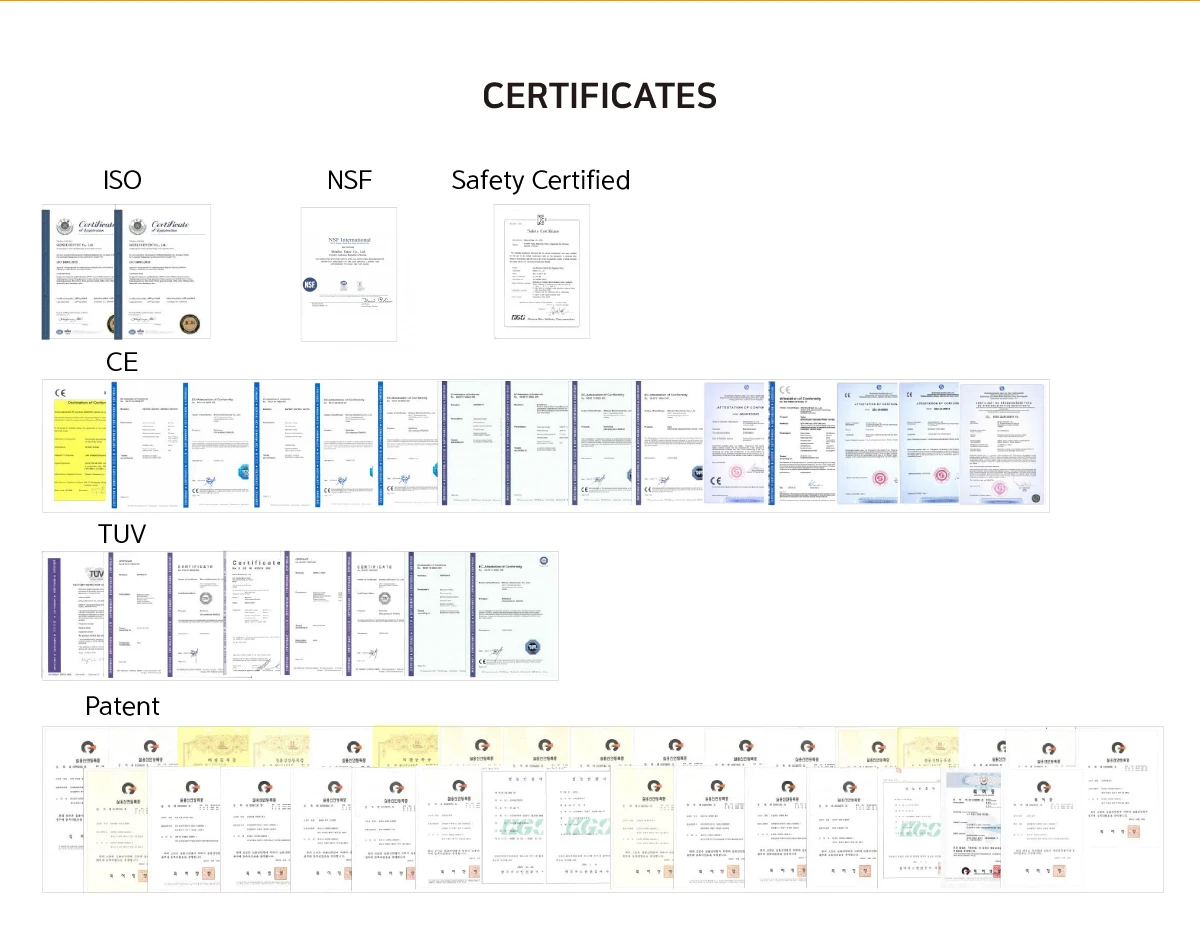Select the CE section heading
Viewport: 1200px width, 937px height.
122,362
